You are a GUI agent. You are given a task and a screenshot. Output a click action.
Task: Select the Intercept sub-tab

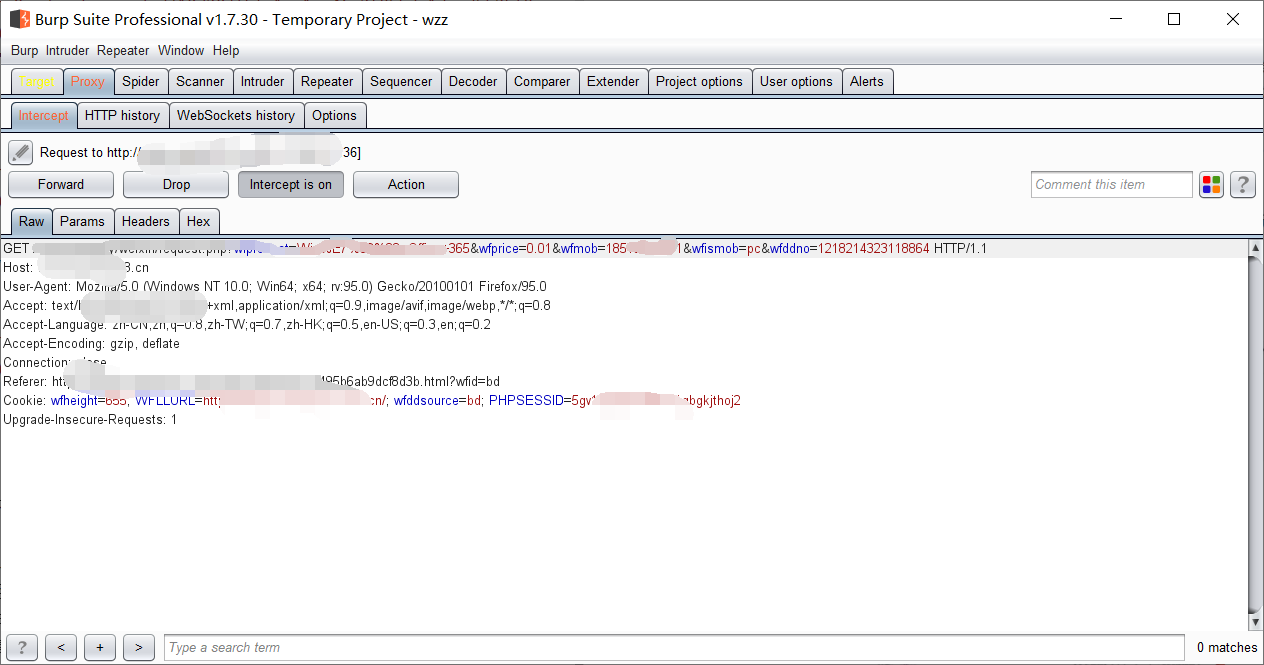pos(44,115)
